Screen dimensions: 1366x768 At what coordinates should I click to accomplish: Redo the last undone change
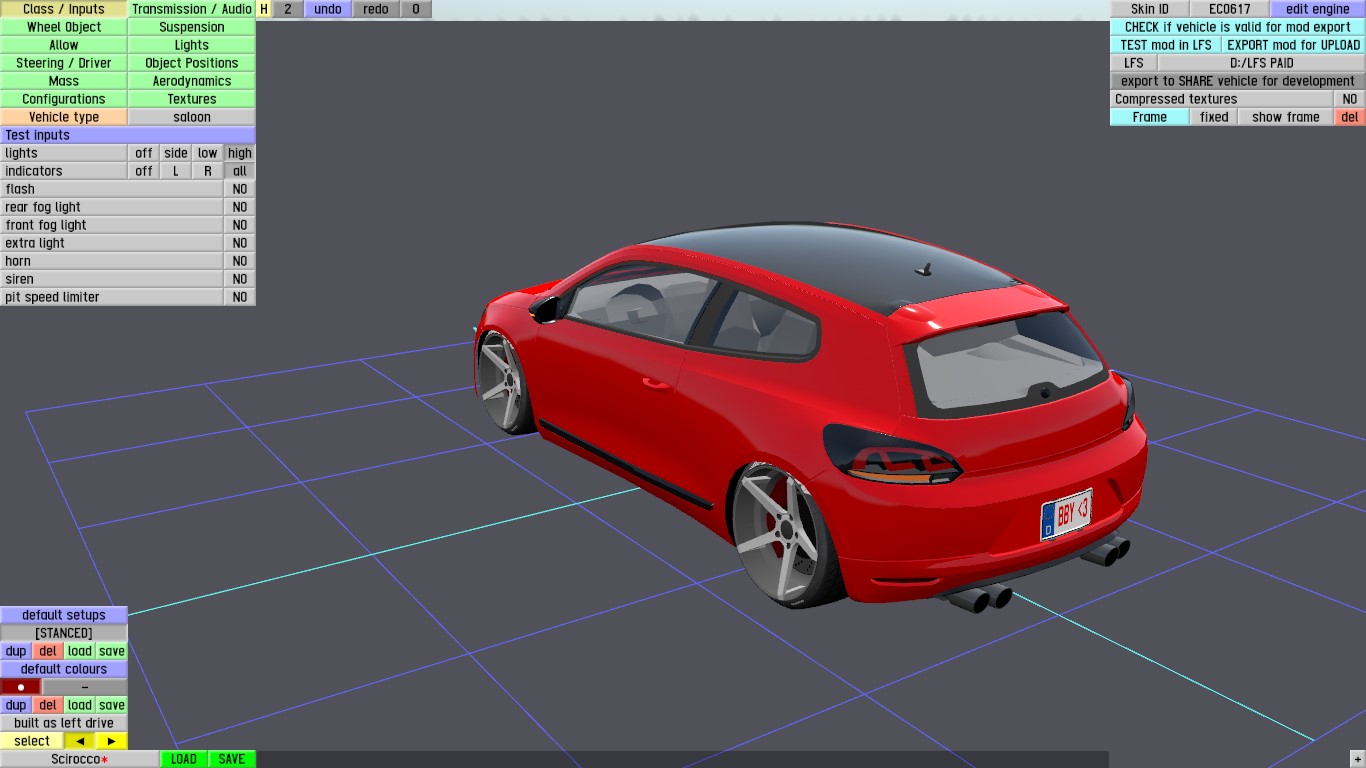click(376, 9)
